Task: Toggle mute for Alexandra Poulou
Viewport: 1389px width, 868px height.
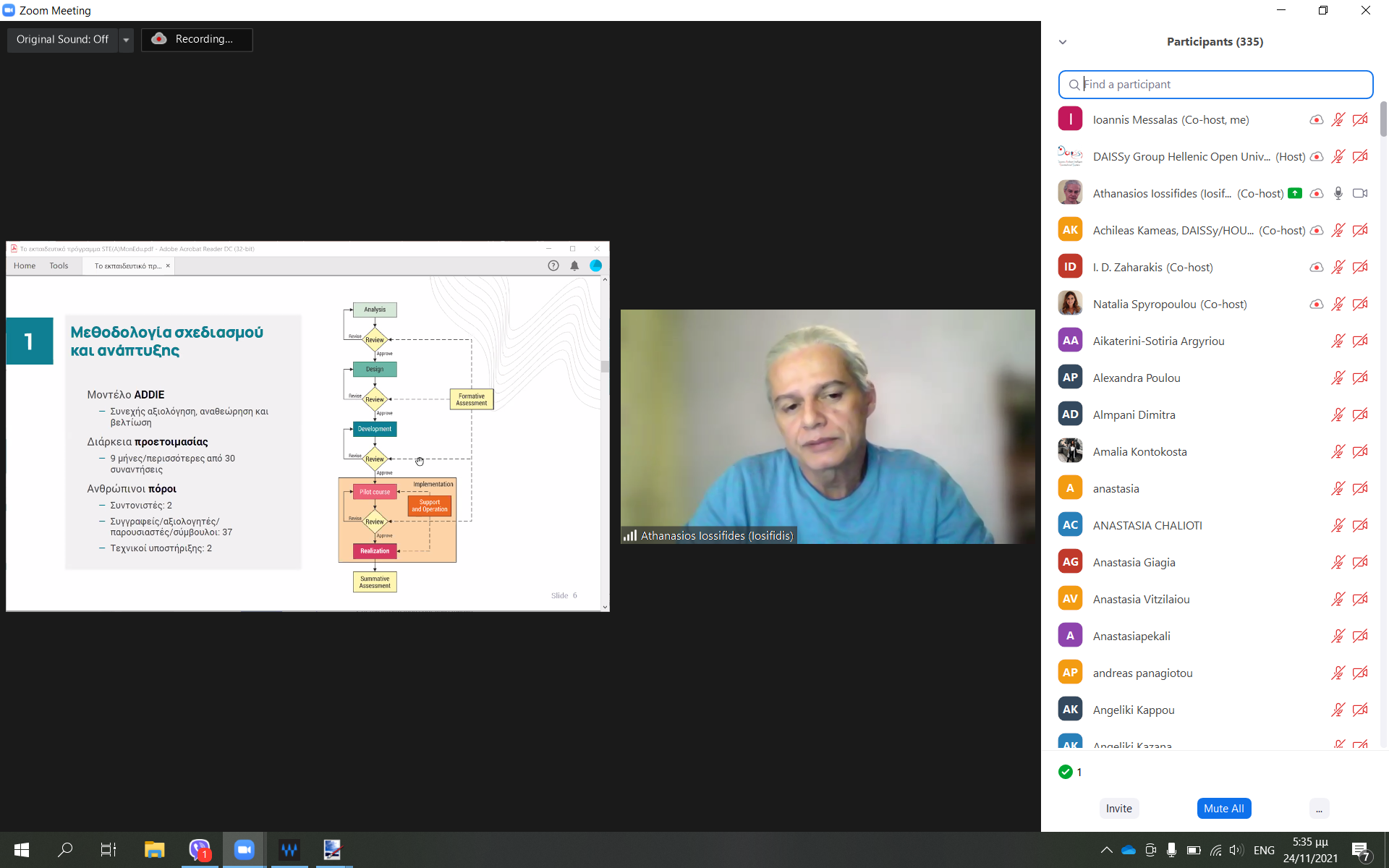Action: [1338, 378]
